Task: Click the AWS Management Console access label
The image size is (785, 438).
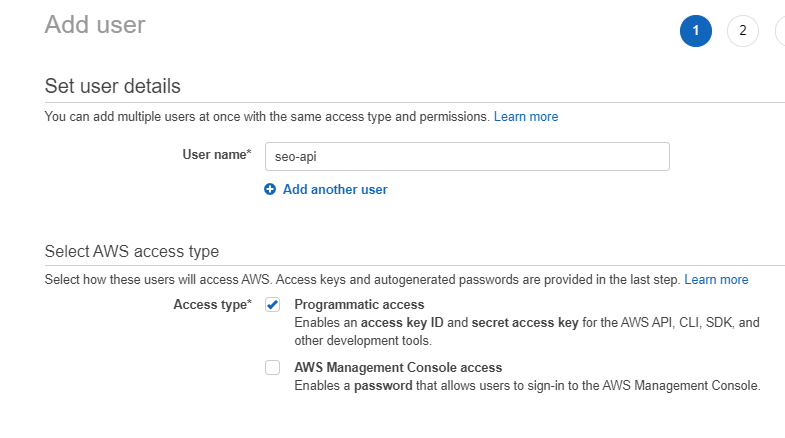Action: (x=398, y=367)
